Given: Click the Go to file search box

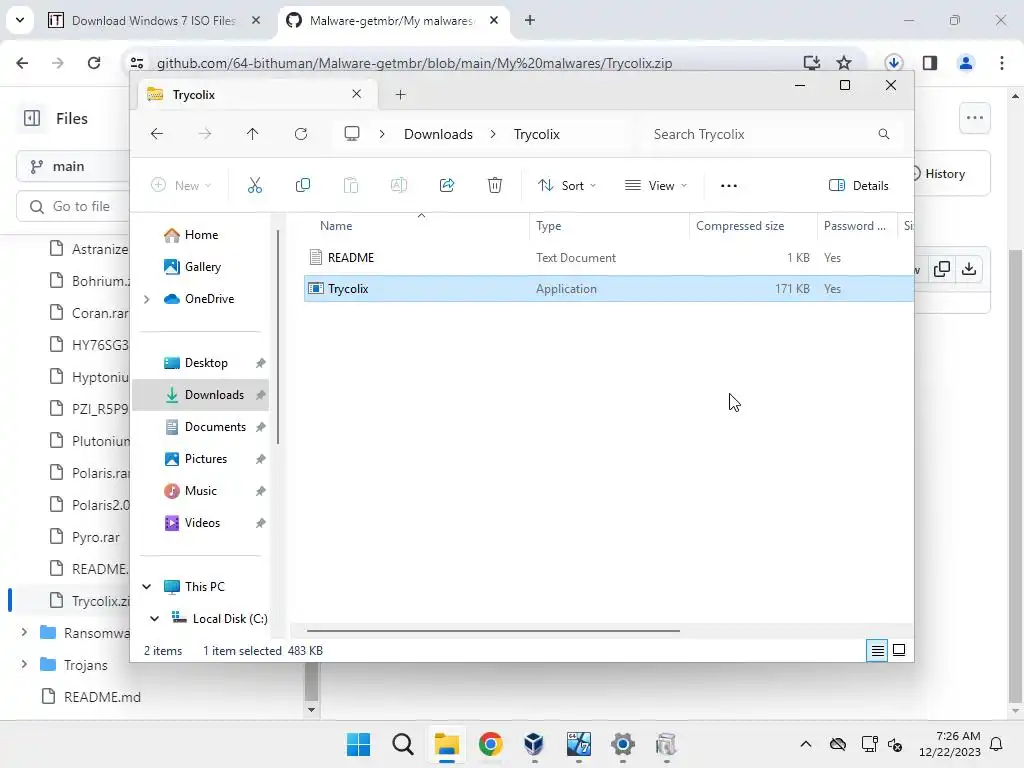Looking at the screenshot, I should click(x=73, y=206).
